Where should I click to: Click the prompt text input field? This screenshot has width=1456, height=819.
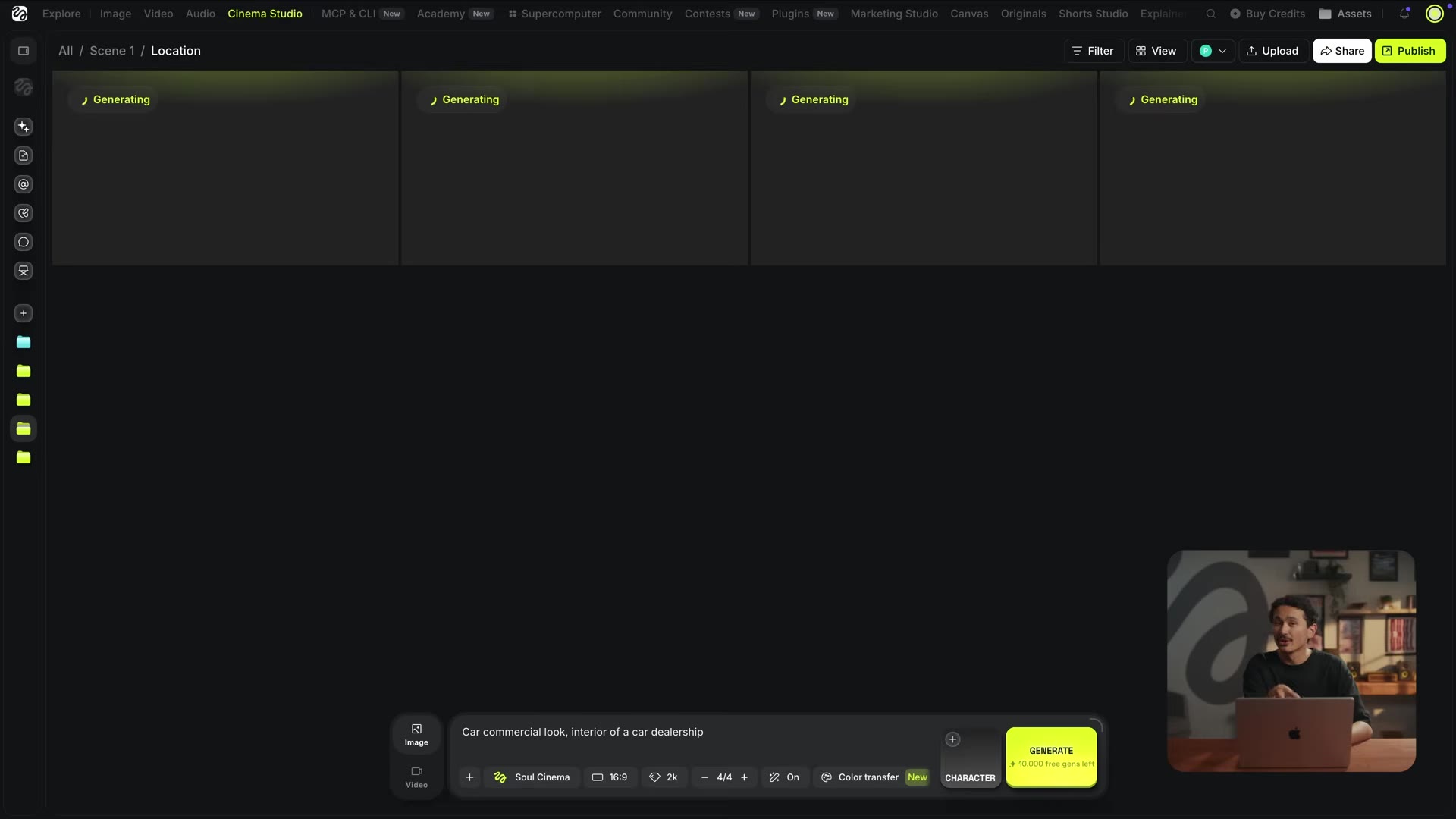(x=694, y=733)
